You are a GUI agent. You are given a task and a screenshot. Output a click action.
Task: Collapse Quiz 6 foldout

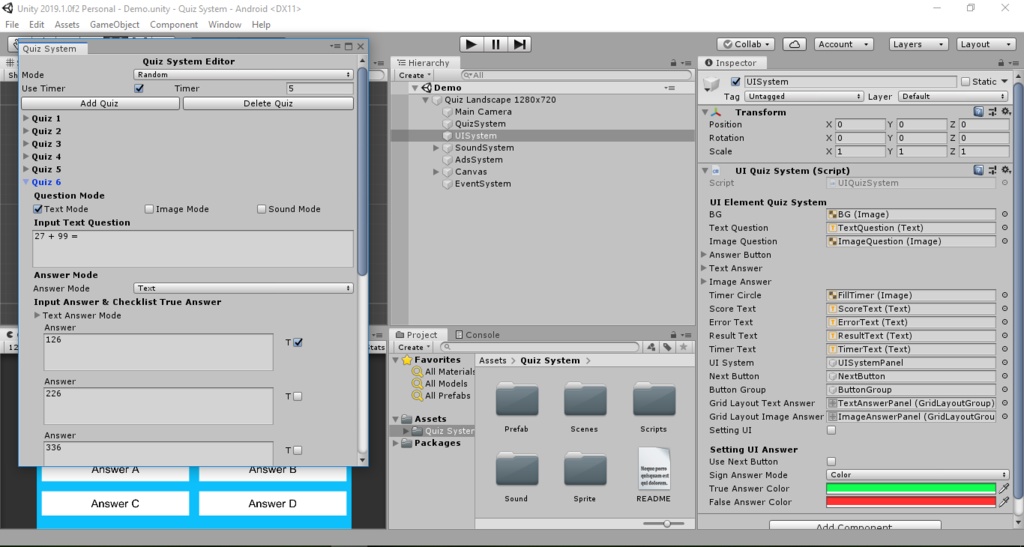click(x=26, y=182)
